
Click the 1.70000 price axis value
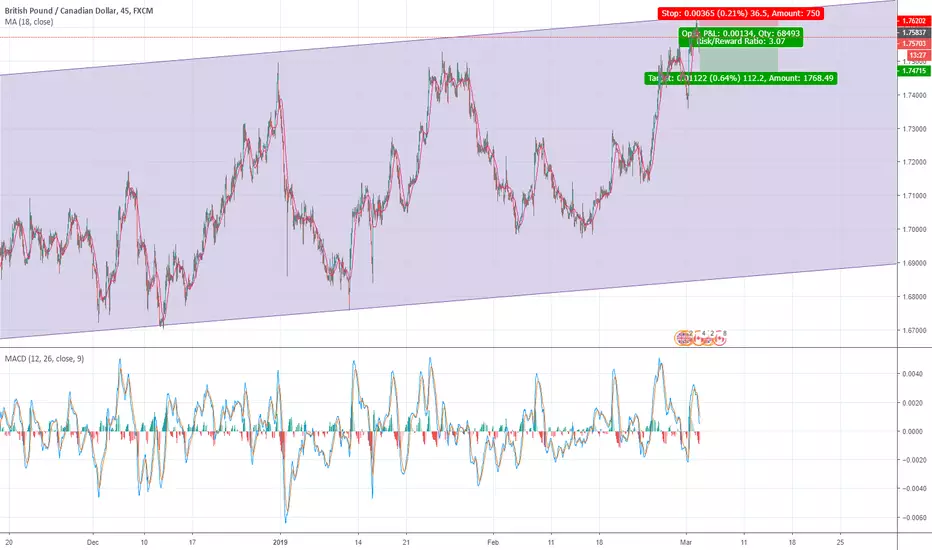(x=915, y=230)
